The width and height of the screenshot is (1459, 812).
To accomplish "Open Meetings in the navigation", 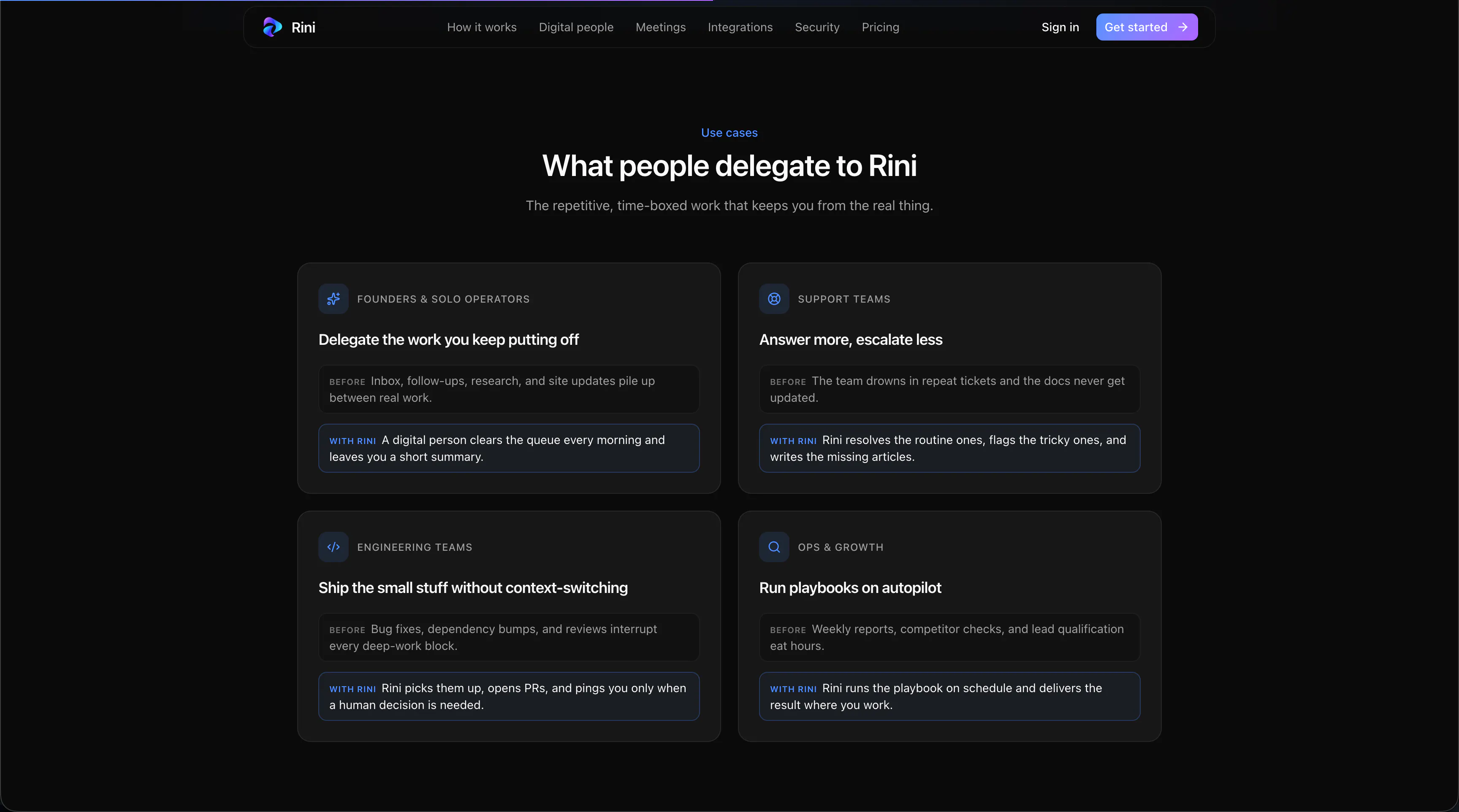I will 660,27.
